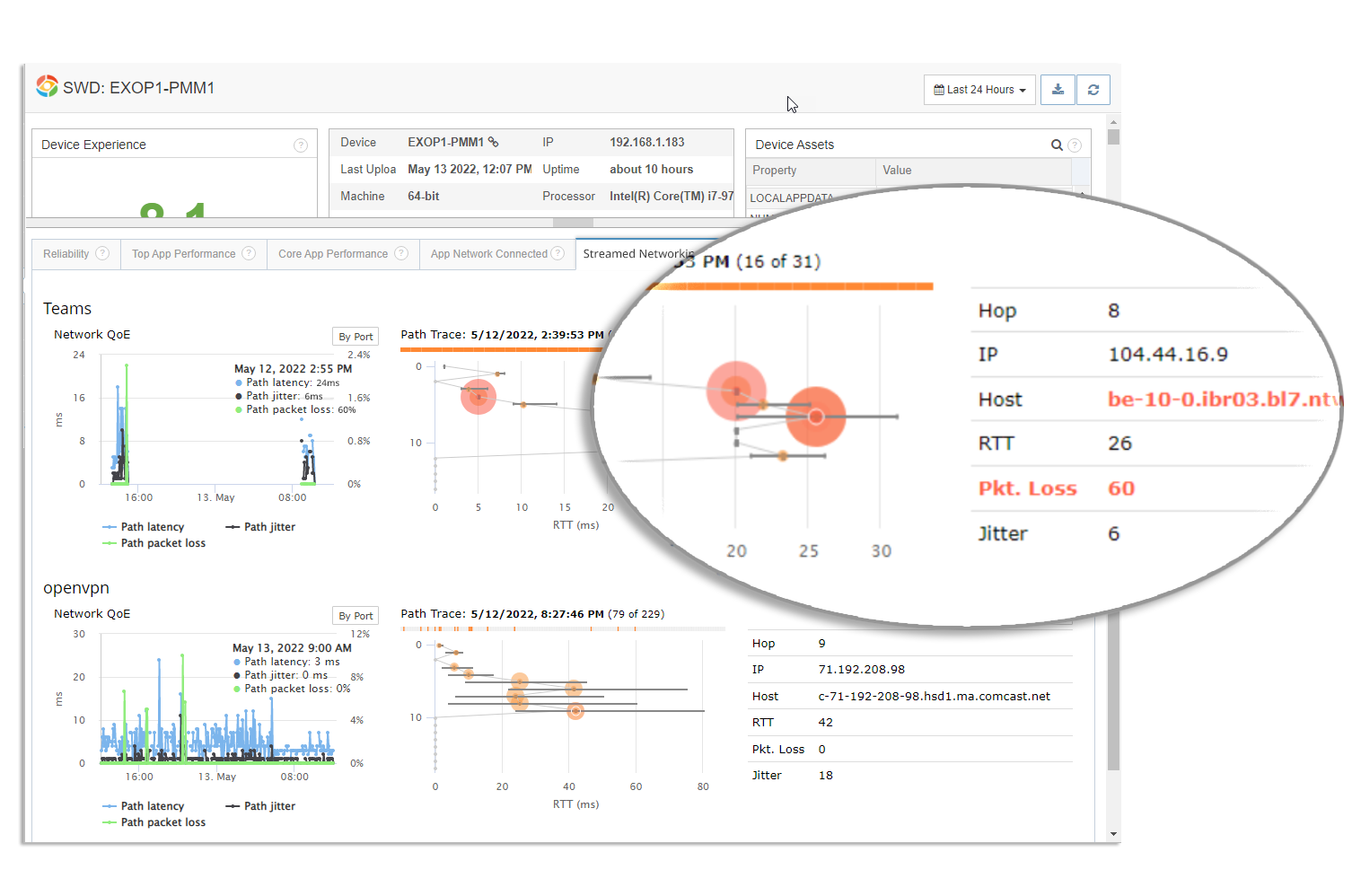
Task: Click the download export icon
Action: tap(1058, 90)
